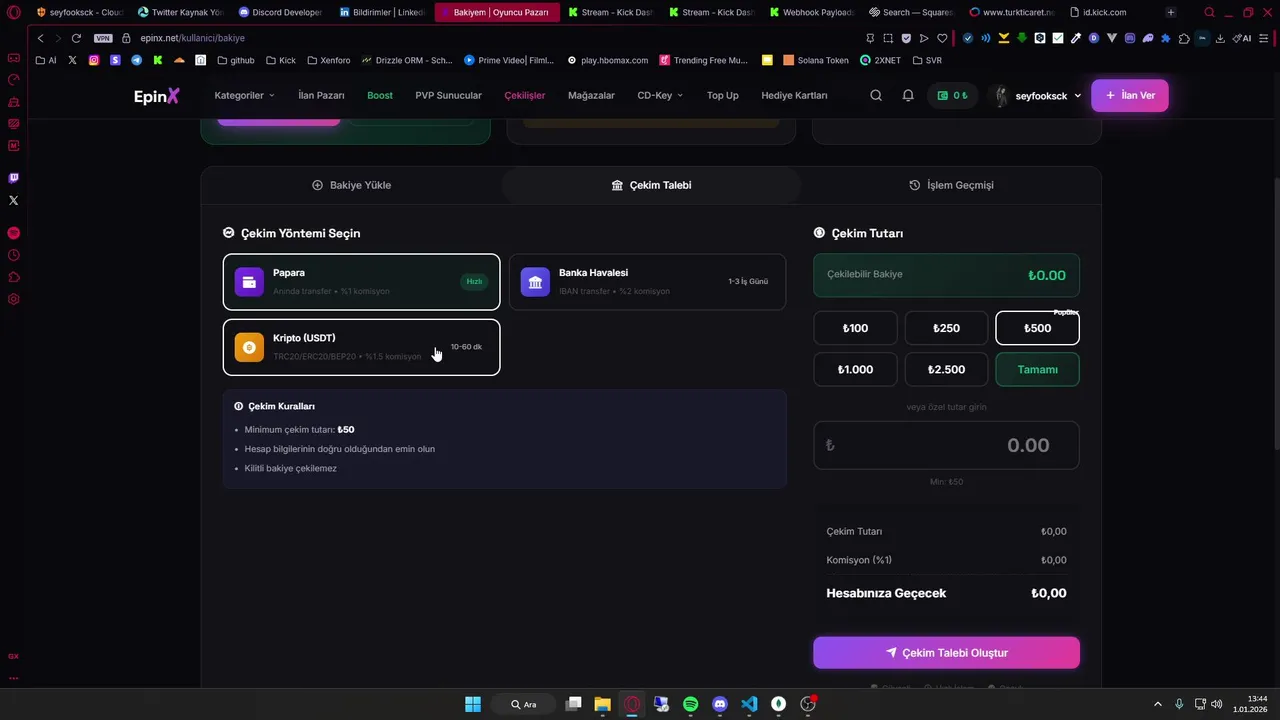Open the browser extensions puzzle icon
This screenshot has width=1280, height=720.
1184,38
